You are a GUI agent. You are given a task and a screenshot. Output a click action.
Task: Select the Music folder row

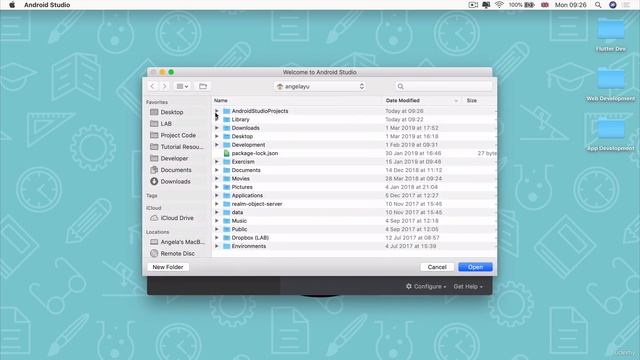(354, 221)
